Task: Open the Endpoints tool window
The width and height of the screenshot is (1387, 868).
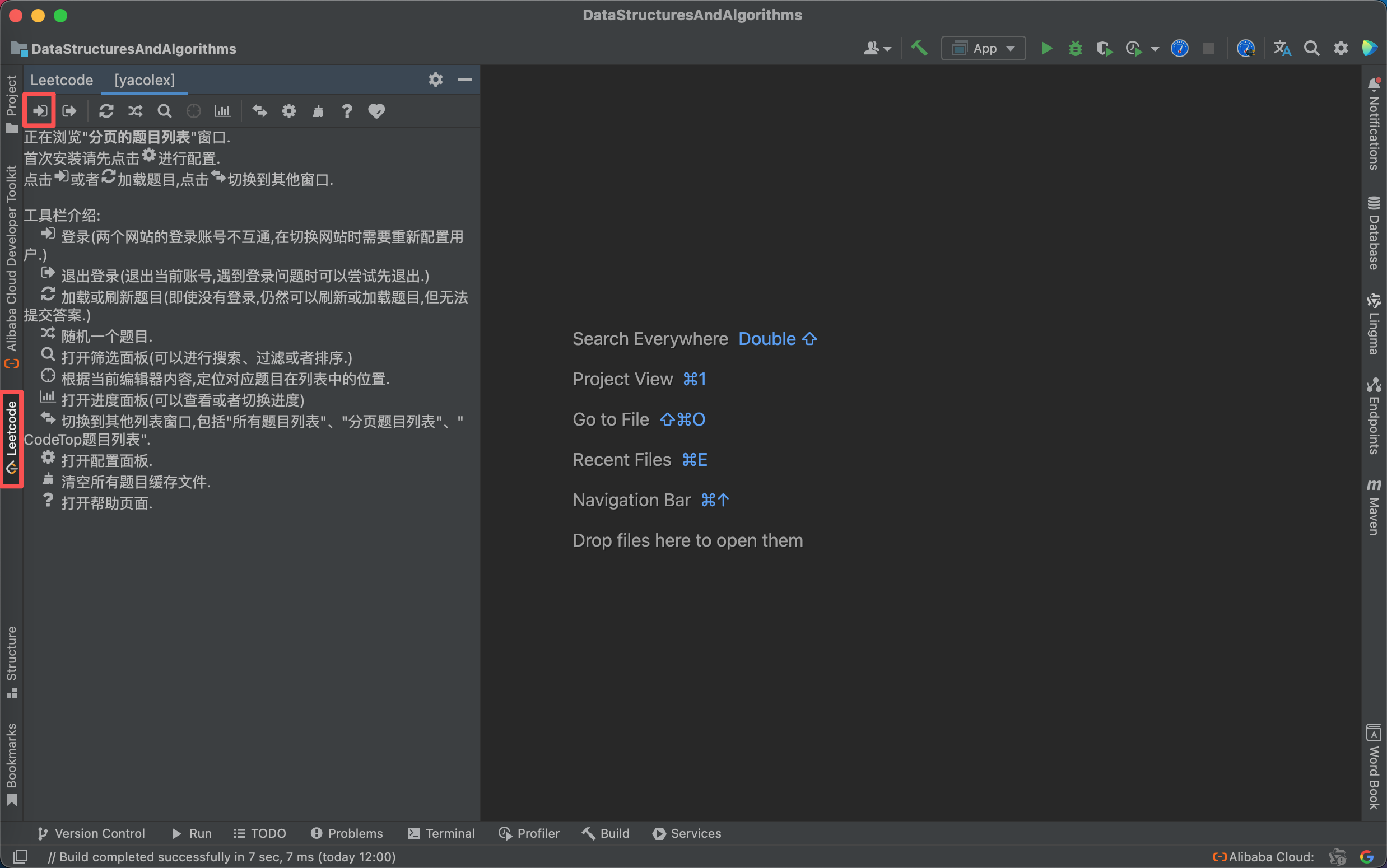Action: tap(1374, 416)
